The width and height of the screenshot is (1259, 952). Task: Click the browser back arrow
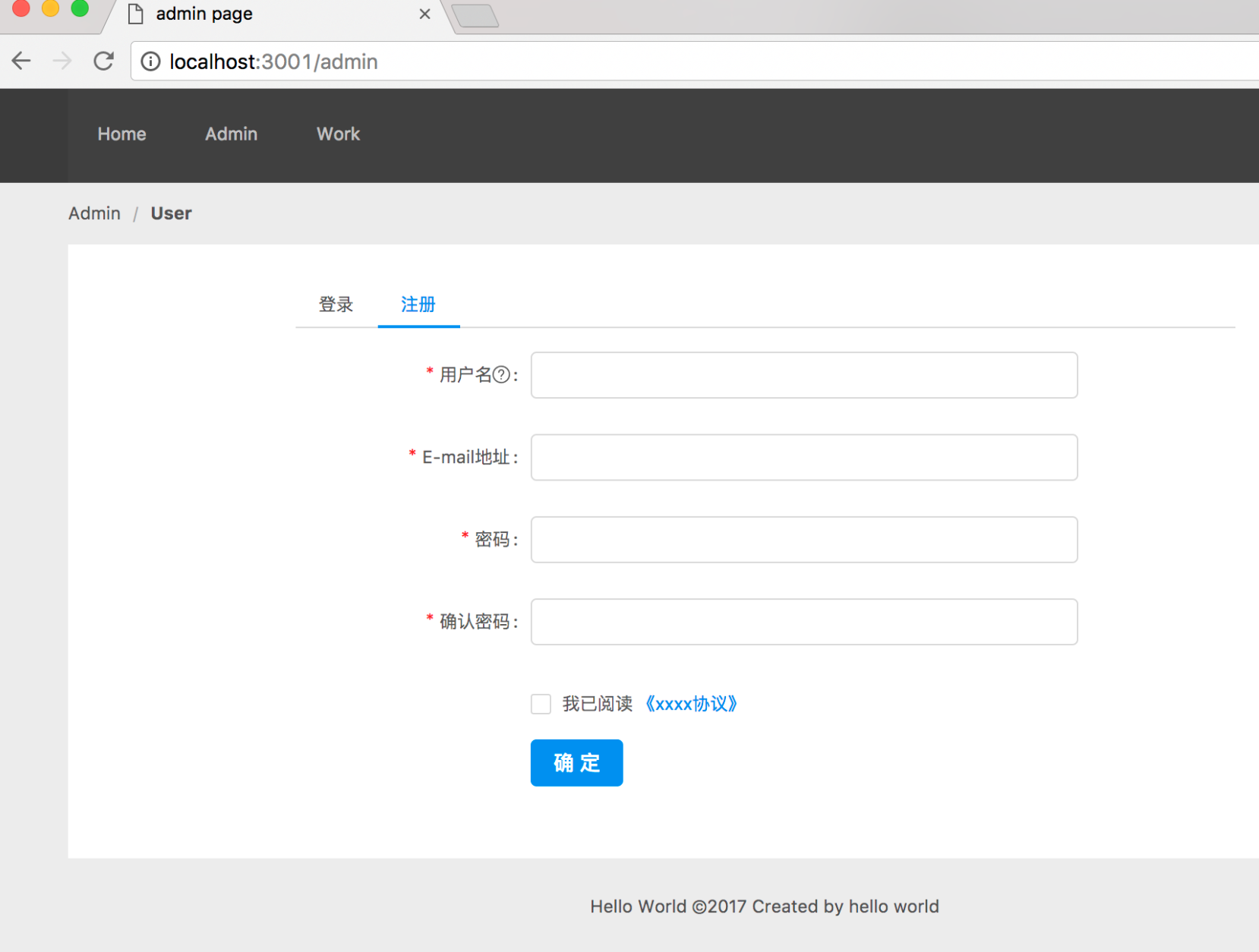21,61
